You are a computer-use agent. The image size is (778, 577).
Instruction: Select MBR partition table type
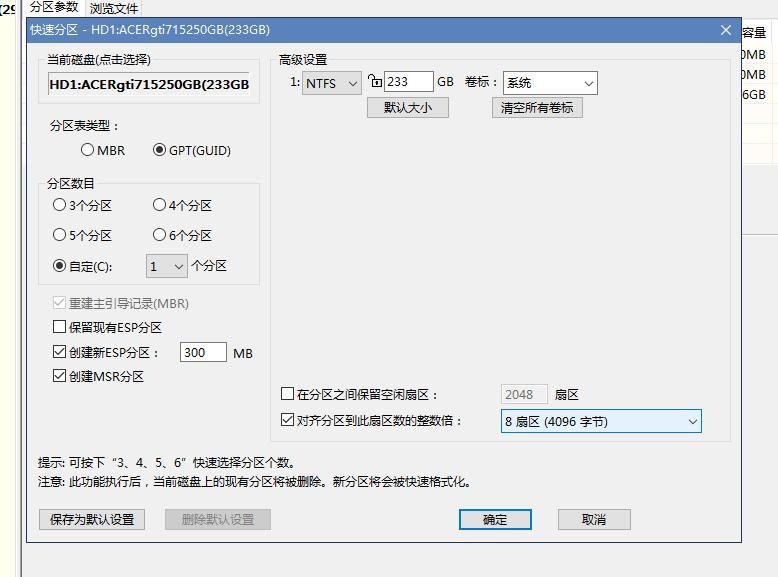[88, 151]
